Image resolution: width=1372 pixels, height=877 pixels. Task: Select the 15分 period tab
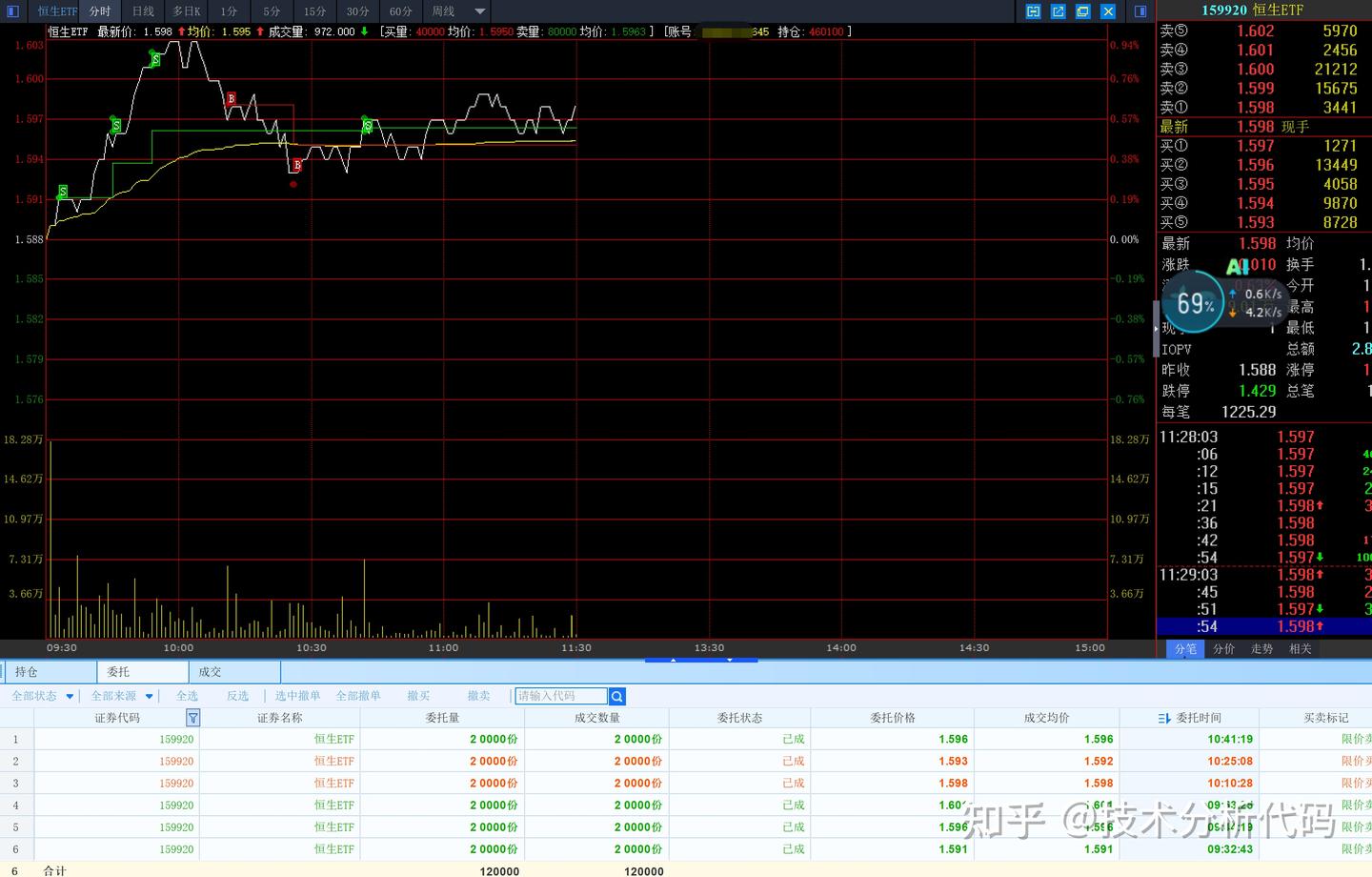coord(314,11)
